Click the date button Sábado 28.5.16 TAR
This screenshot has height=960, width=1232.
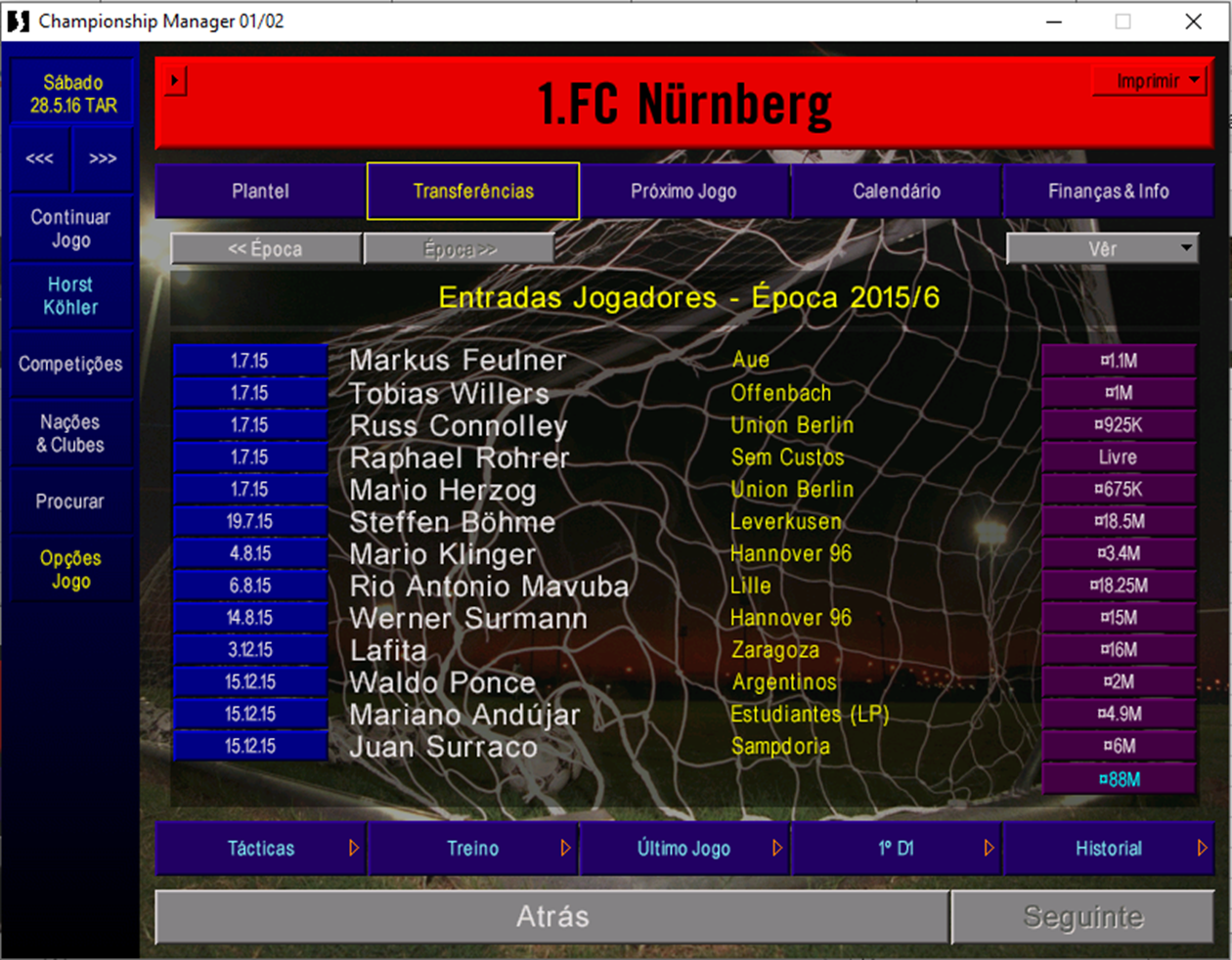pos(73,94)
